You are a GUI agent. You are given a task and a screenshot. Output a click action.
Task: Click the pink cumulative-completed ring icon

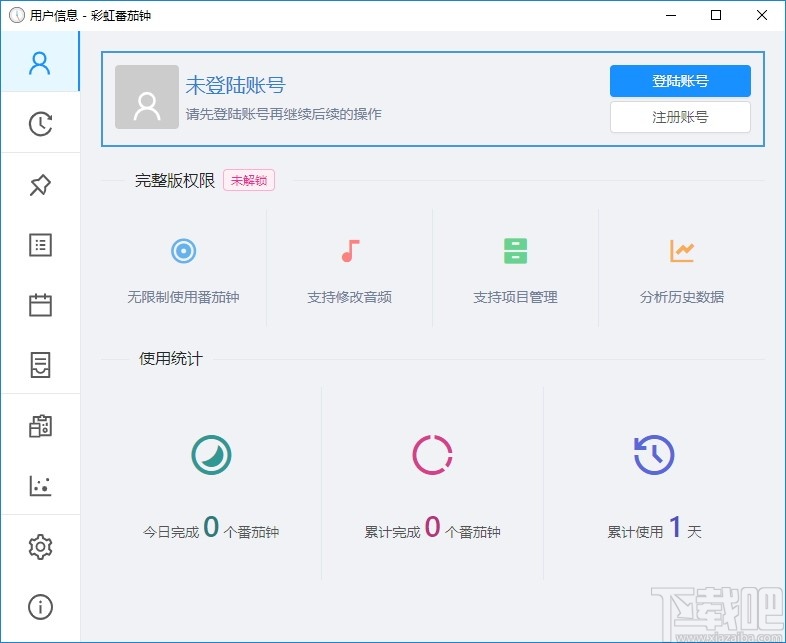432,455
